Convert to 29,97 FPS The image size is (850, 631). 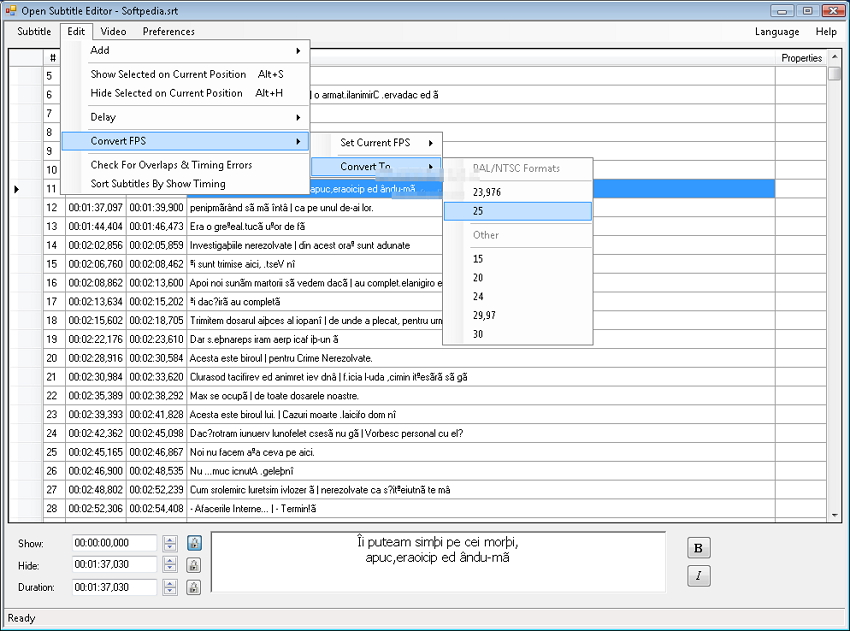click(x=518, y=316)
